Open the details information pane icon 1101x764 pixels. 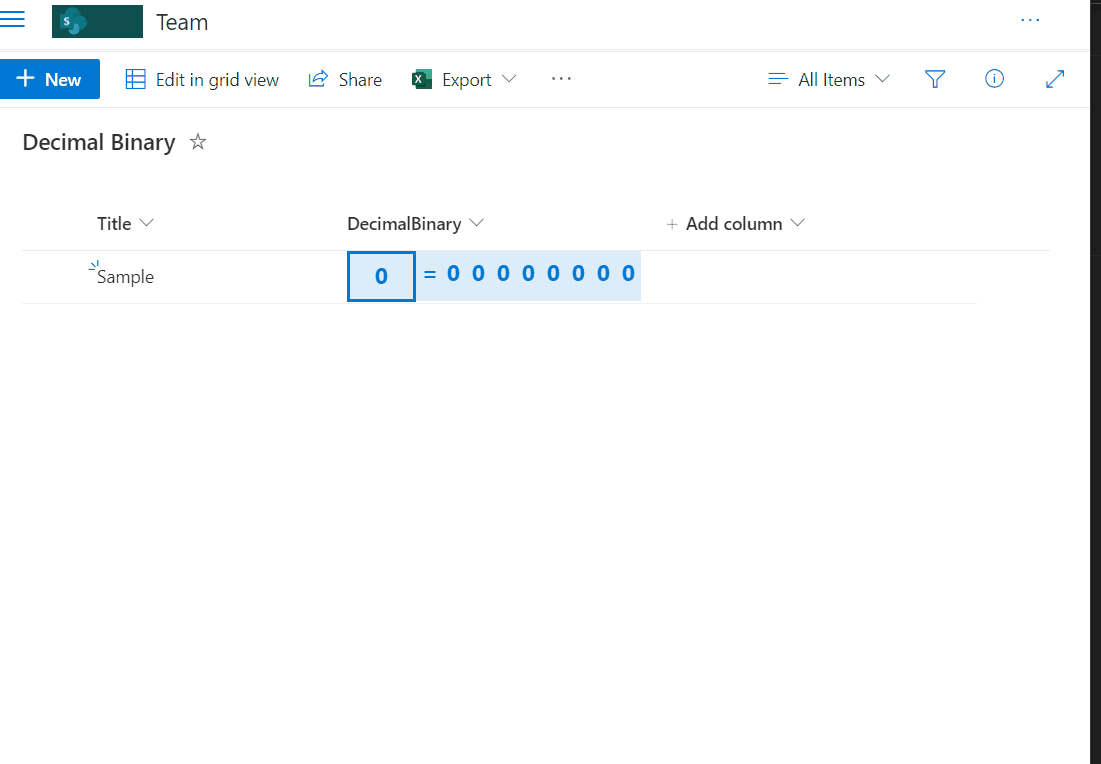pyautogui.click(x=994, y=79)
